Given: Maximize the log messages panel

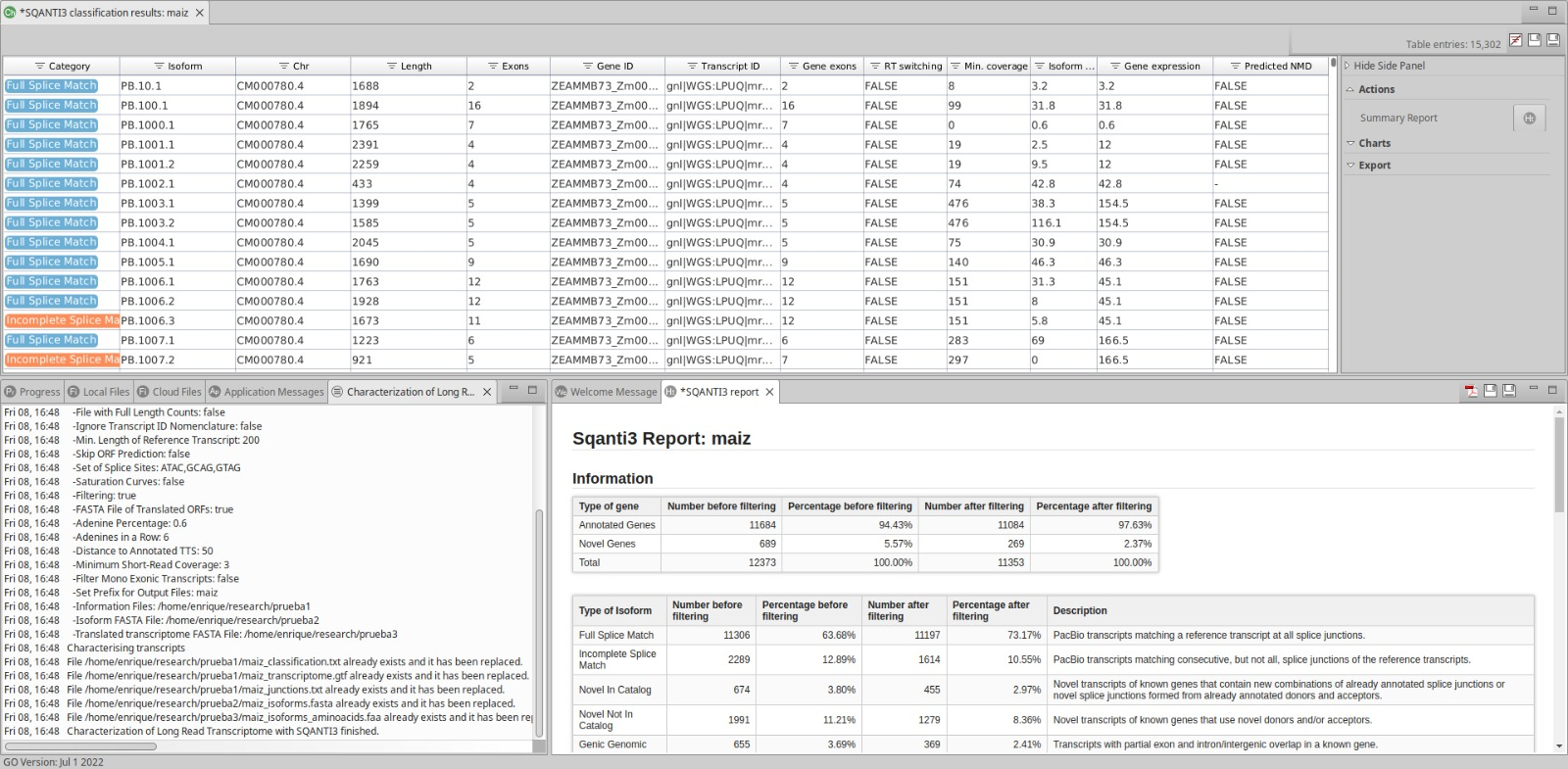Looking at the screenshot, I should (x=532, y=389).
